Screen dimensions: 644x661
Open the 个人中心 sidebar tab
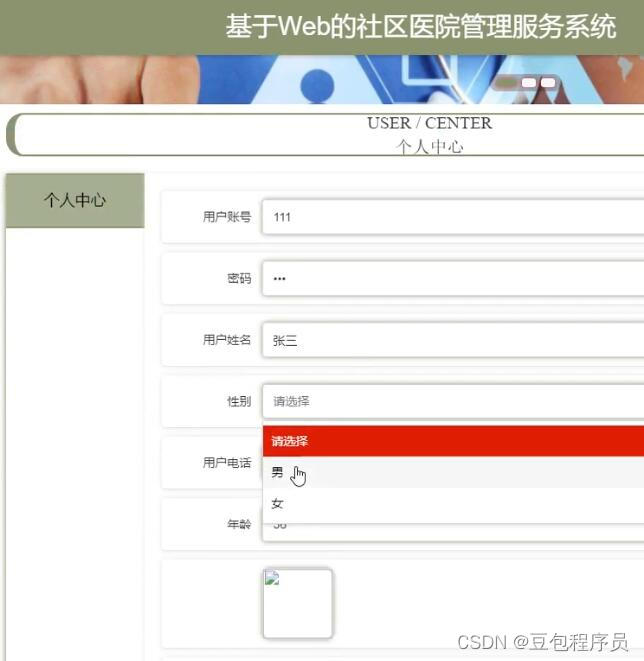(75, 200)
